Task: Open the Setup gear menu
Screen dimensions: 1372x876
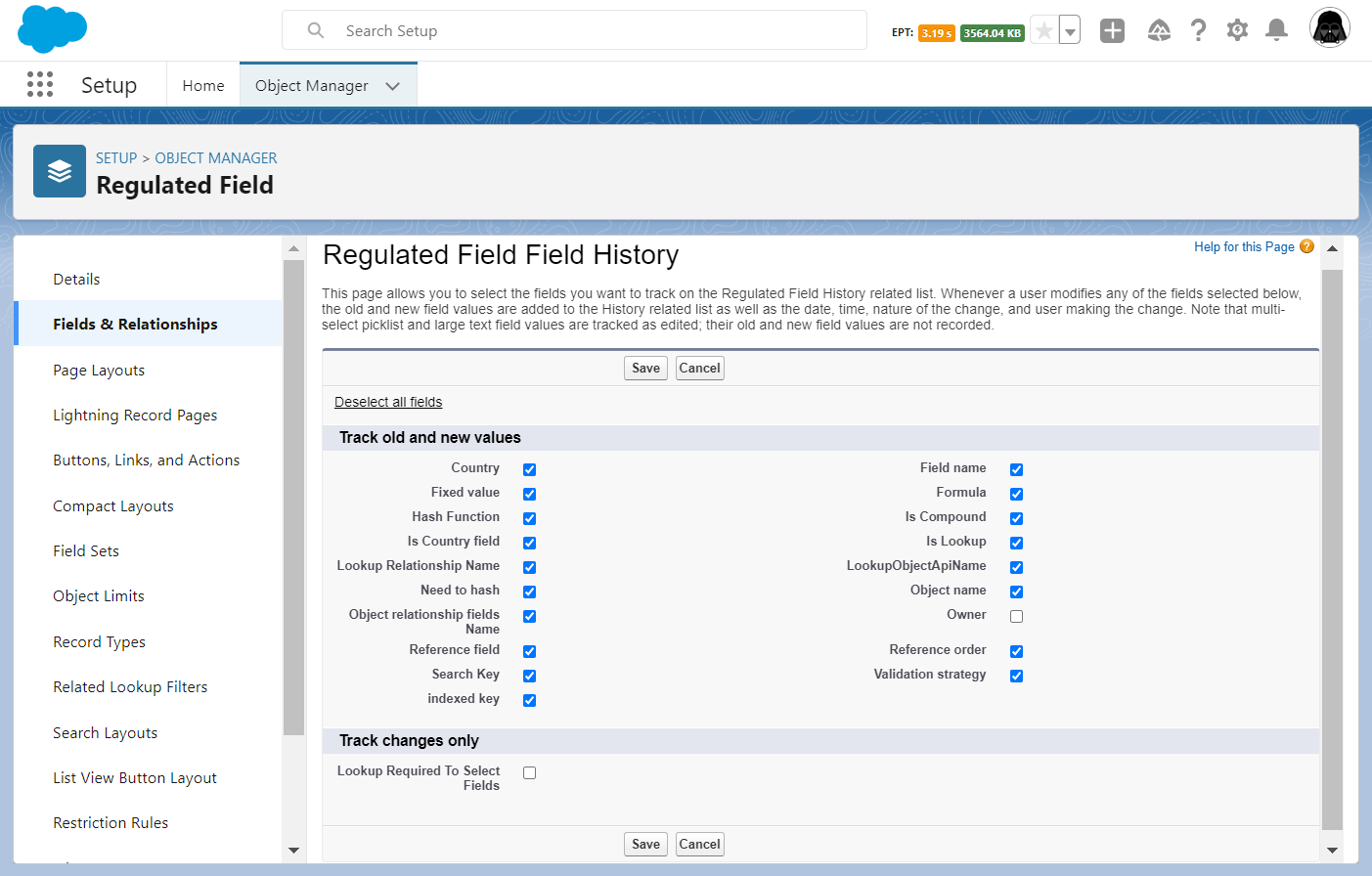Action: coord(1237,31)
